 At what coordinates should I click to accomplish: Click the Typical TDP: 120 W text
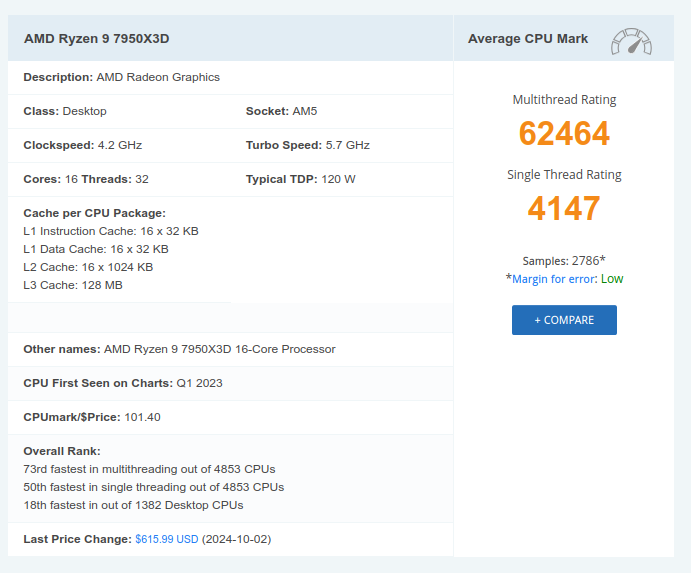click(x=301, y=179)
